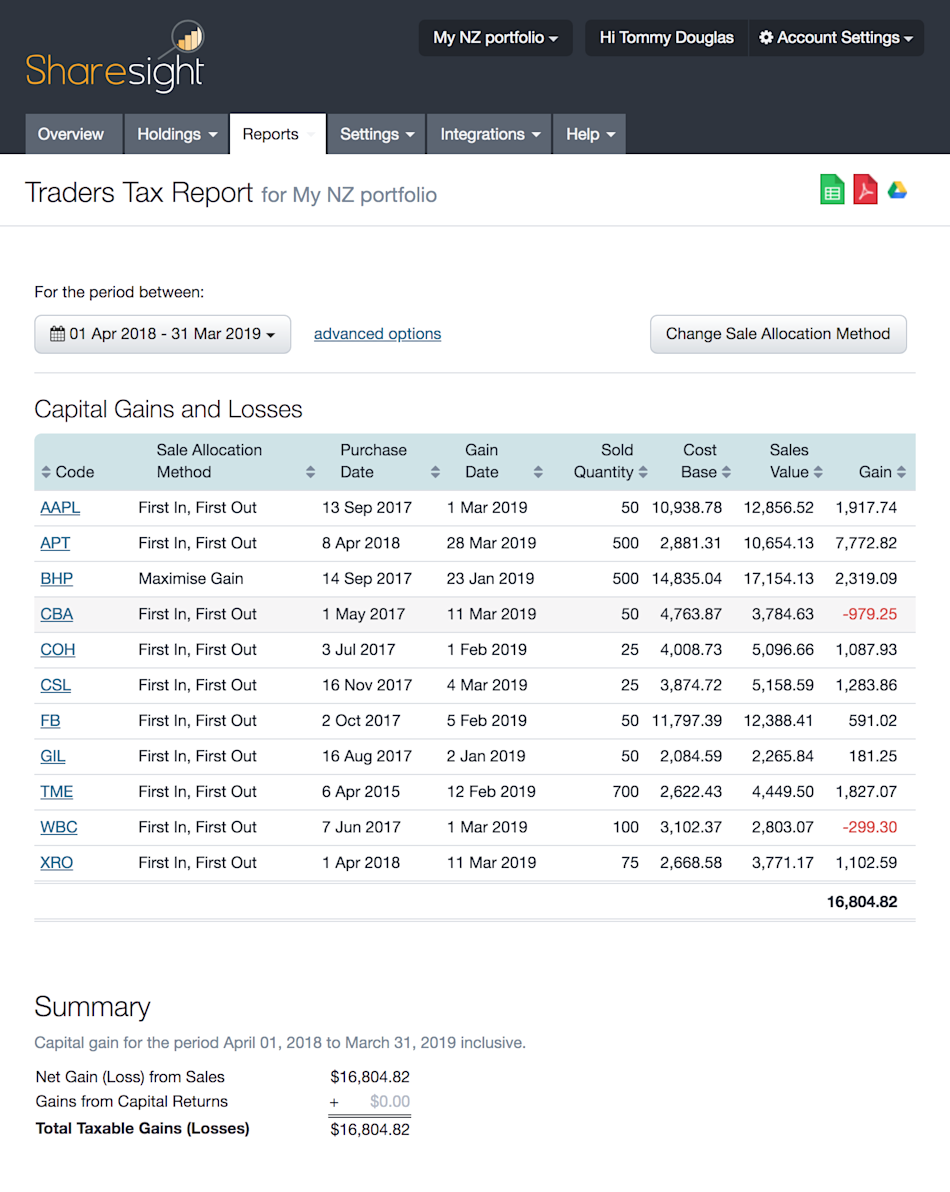The height and width of the screenshot is (1192, 950).
Task: Select the Reports tab
Action: pos(278,134)
